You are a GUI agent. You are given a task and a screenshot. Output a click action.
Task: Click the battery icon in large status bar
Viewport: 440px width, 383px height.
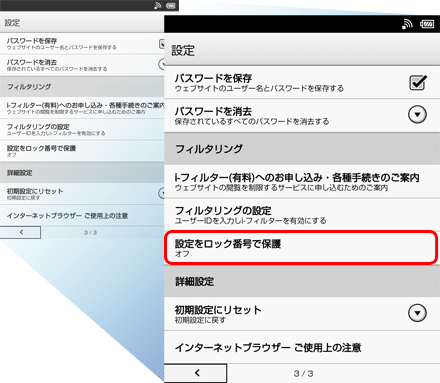click(x=427, y=24)
